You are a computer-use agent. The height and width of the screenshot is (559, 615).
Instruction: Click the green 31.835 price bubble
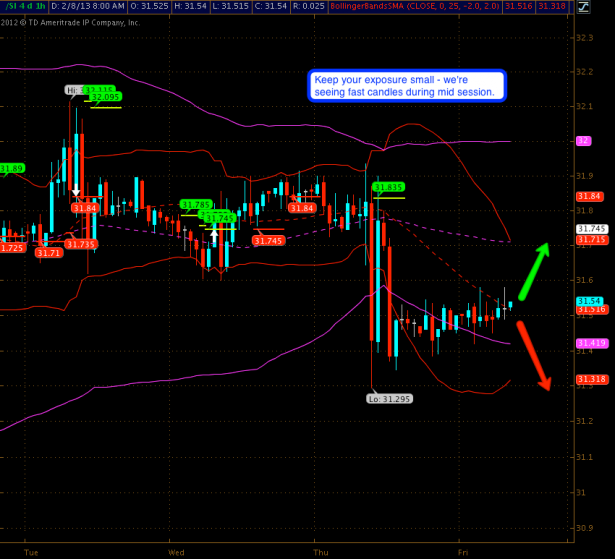(388, 187)
